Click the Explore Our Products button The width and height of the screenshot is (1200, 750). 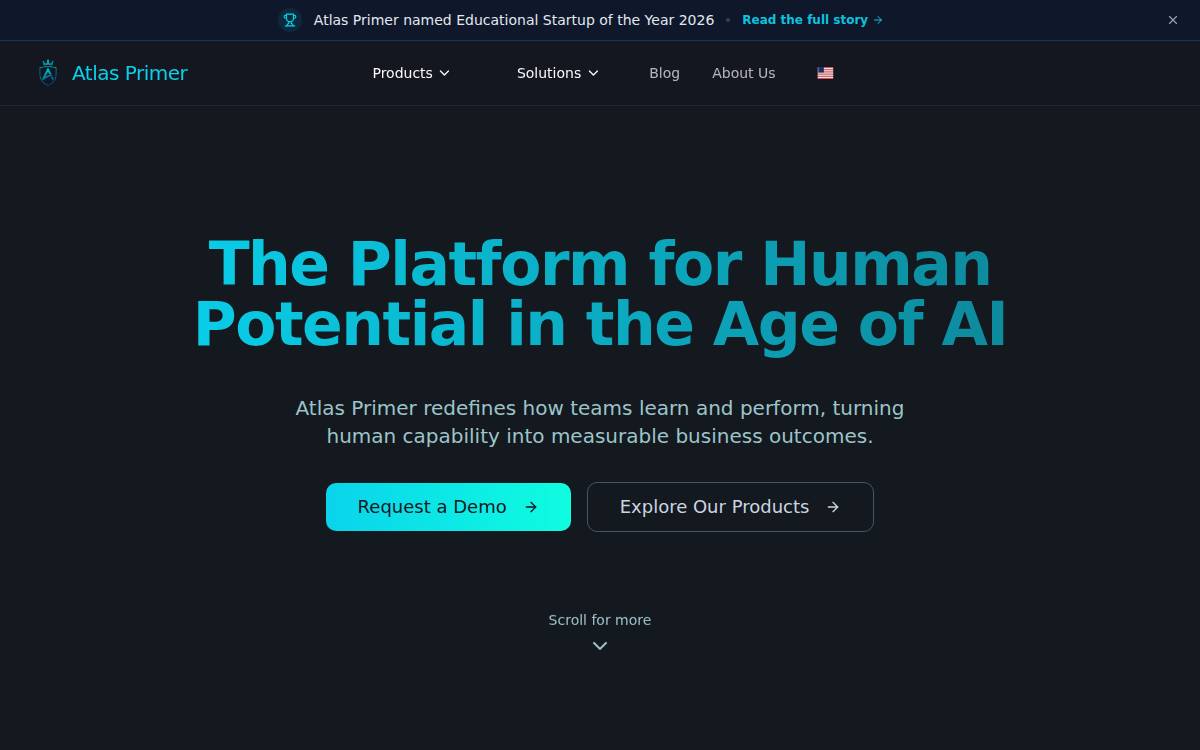(x=730, y=507)
